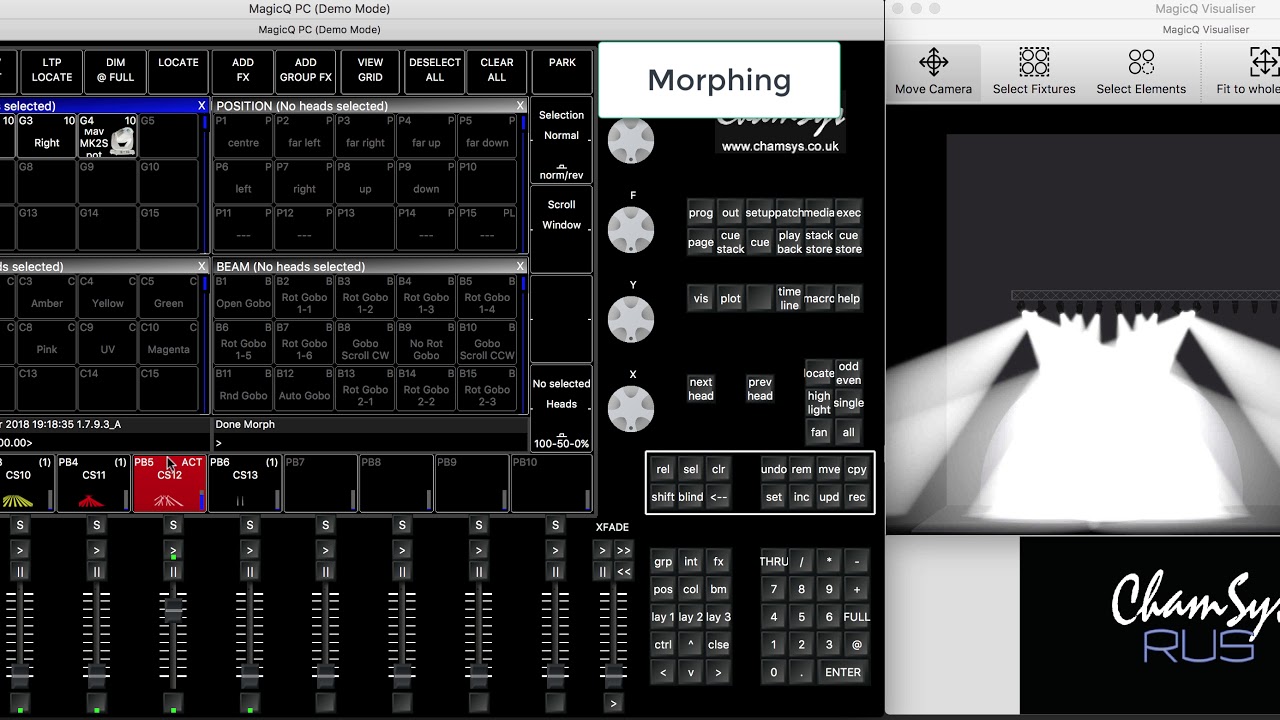This screenshot has height=720, width=1280.
Task: Open the setup window
Action: coord(760,213)
